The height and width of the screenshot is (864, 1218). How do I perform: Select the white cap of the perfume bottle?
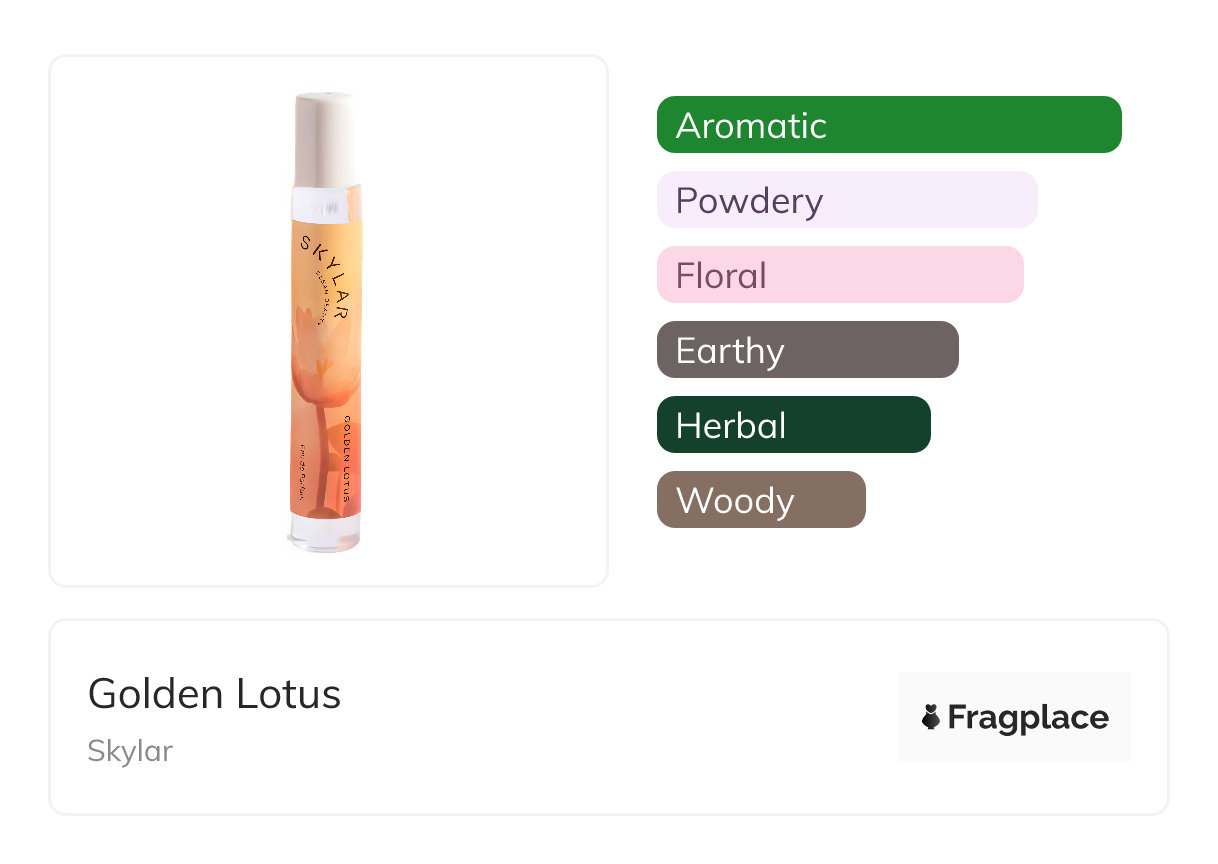(325, 139)
